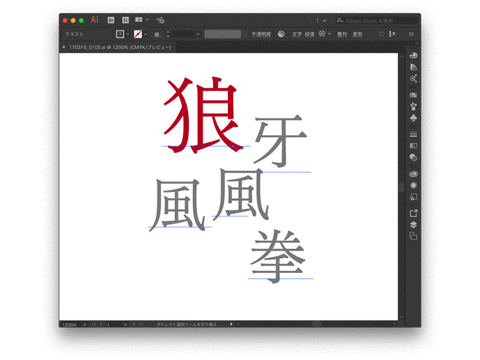Click the gray 拳 character on canvas
This screenshot has width=480, height=360.
(x=278, y=256)
